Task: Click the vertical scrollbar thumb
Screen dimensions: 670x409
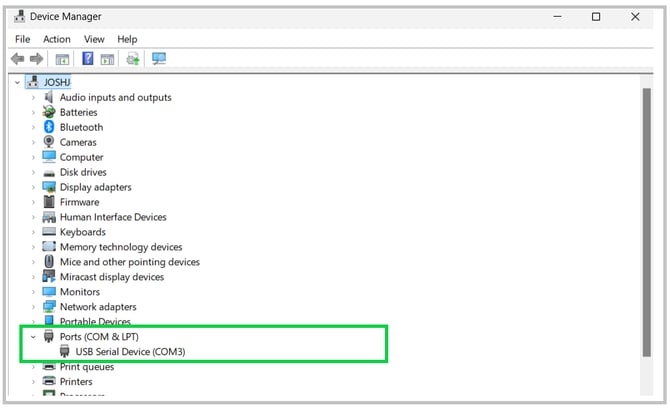Action: click(x=646, y=222)
